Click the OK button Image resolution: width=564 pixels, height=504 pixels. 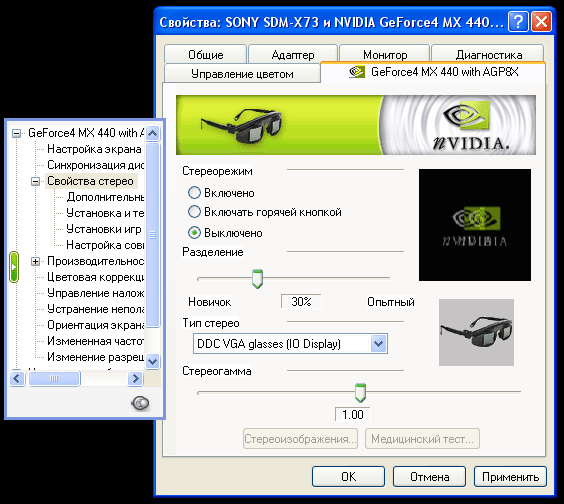(348, 477)
